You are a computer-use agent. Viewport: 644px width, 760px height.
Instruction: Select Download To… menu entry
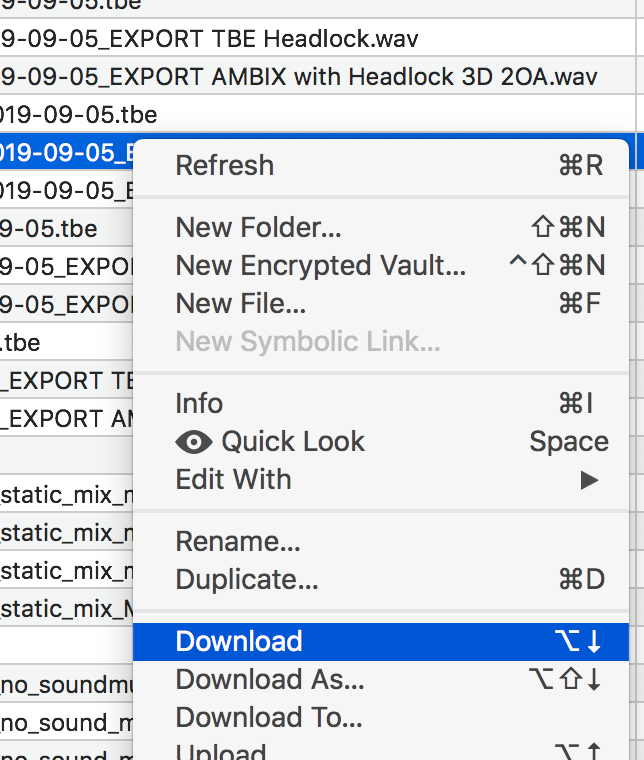point(269,717)
